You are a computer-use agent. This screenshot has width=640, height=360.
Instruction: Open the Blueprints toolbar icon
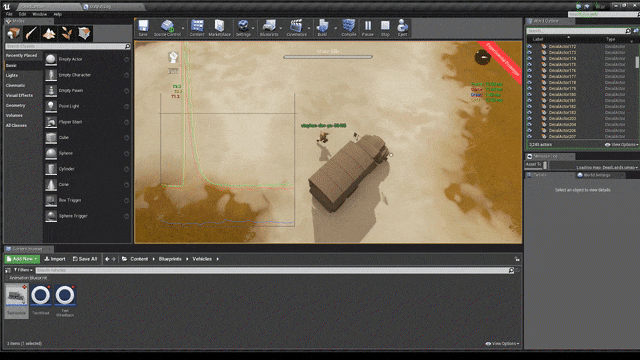click(x=269, y=28)
